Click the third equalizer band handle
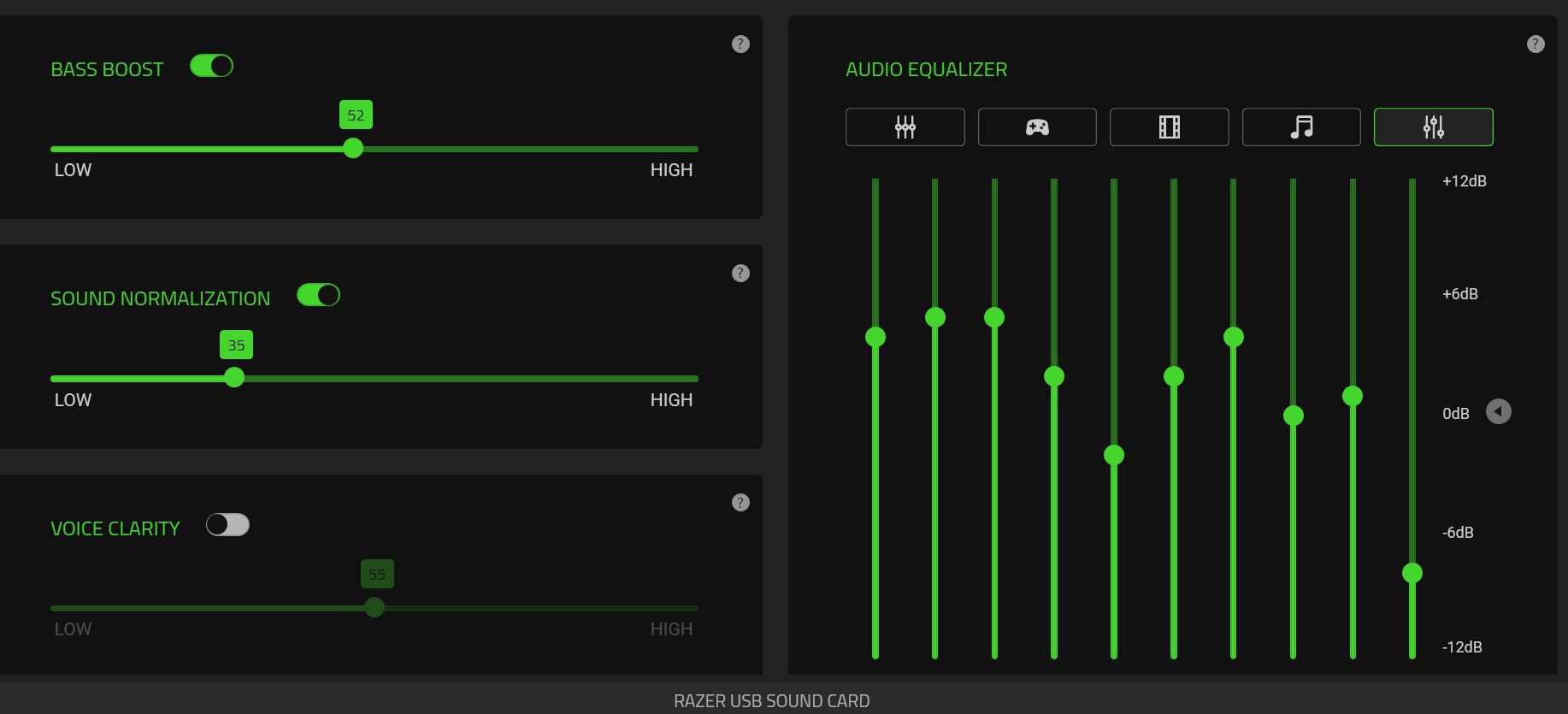 pos(994,317)
